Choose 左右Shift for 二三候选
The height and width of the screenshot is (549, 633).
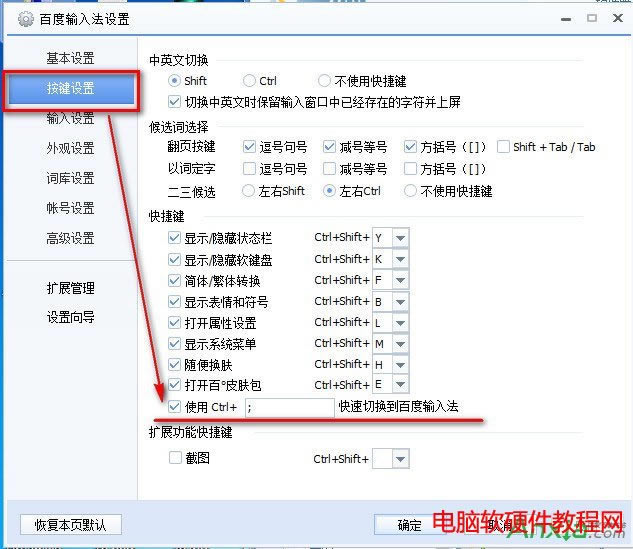point(248,191)
